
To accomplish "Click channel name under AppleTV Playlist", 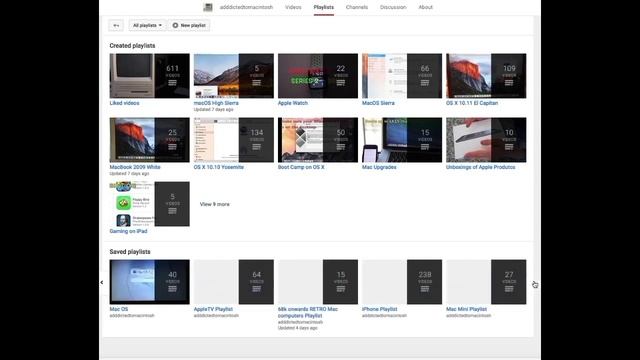I will 216,316.
